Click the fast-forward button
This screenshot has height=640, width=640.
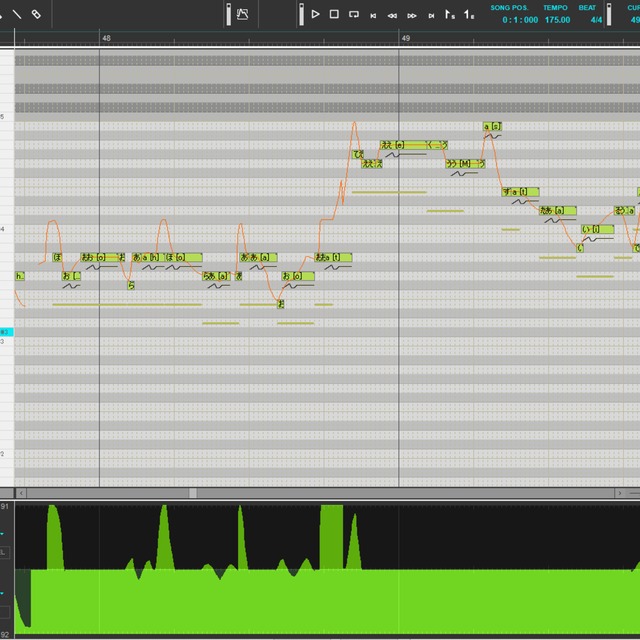click(411, 15)
